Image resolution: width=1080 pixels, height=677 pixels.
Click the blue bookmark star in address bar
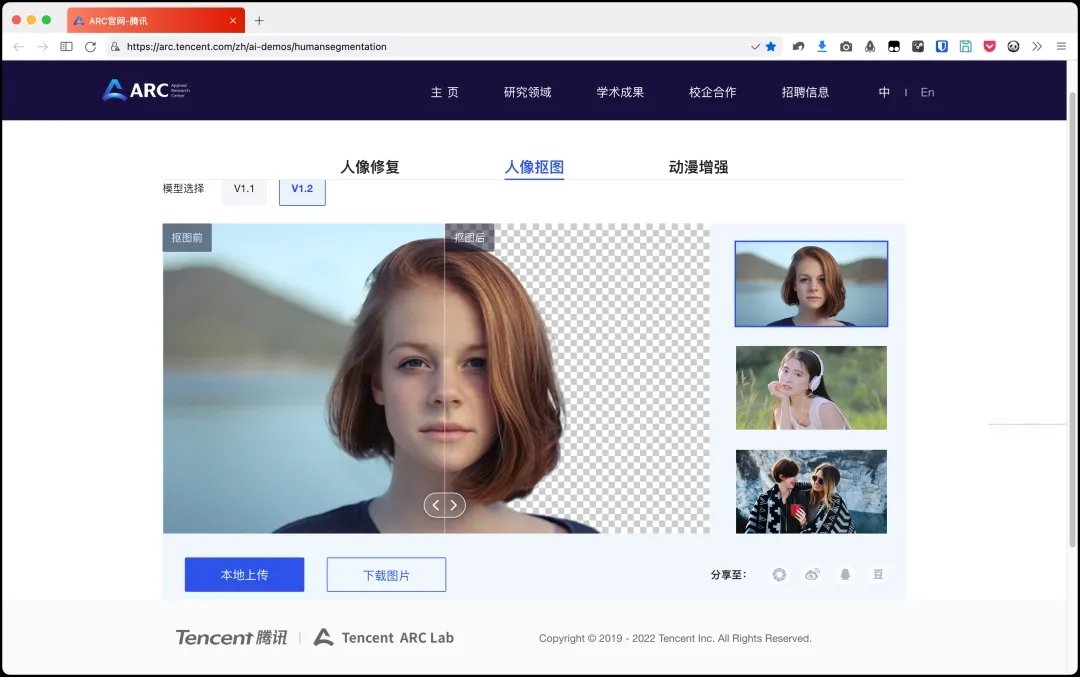(770, 46)
